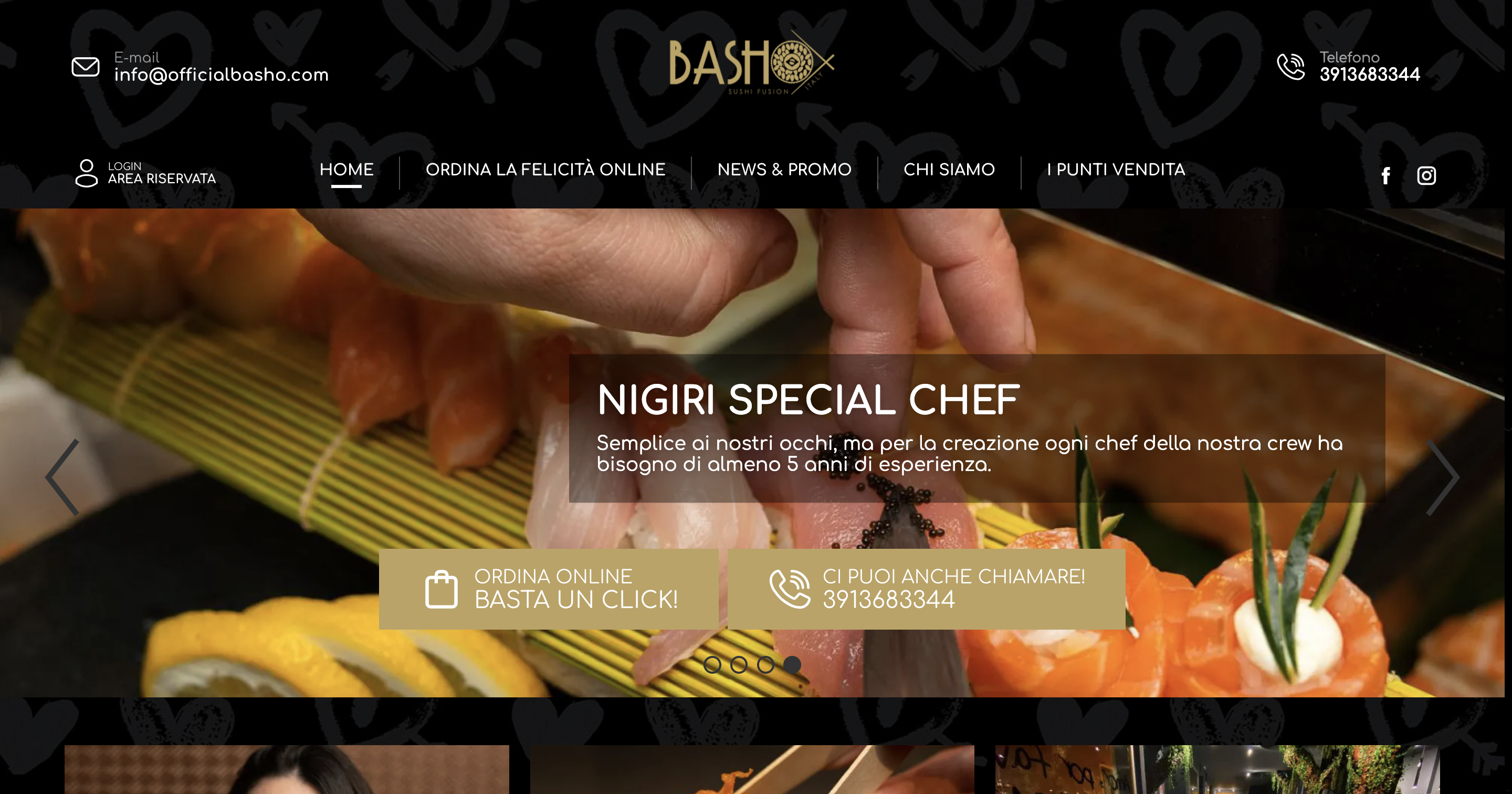Click the envelope e-mail icon
The height and width of the screenshot is (794, 1512).
pos(86,66)
